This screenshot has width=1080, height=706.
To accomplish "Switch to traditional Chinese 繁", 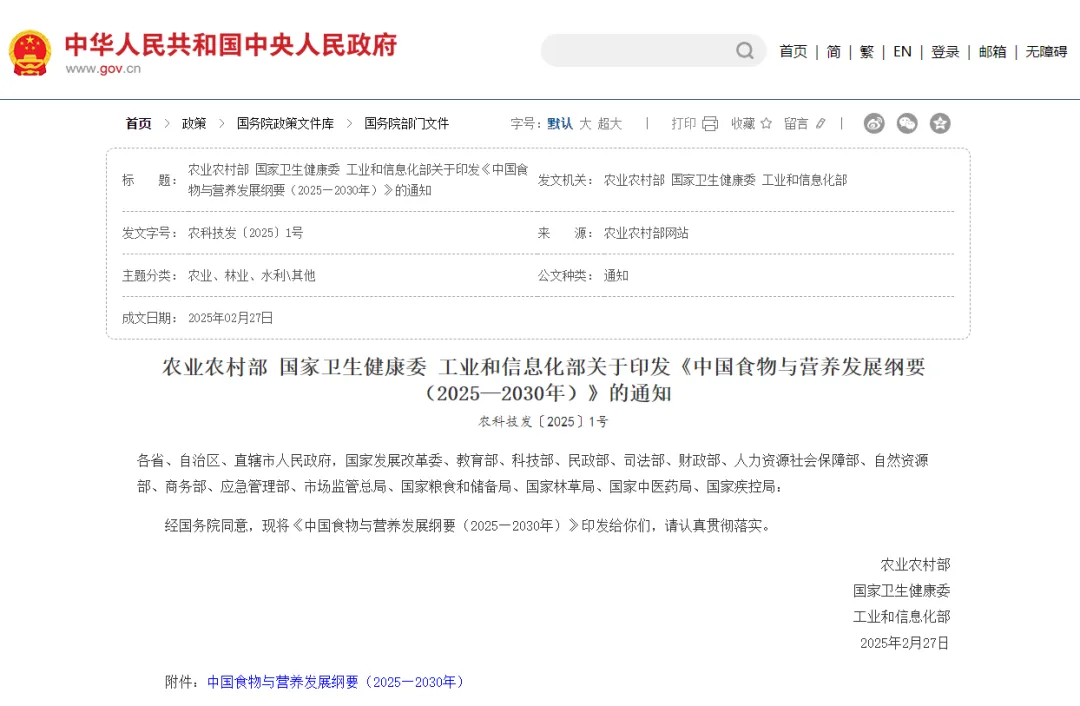I will point(867,52).
